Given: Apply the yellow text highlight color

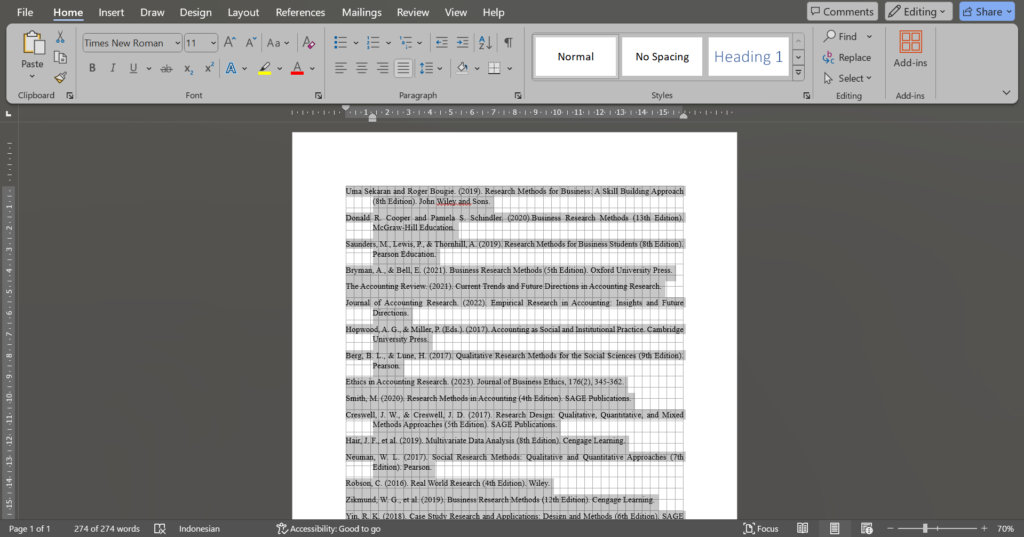Looking at the screenshot, I should [x=264, y=69].
